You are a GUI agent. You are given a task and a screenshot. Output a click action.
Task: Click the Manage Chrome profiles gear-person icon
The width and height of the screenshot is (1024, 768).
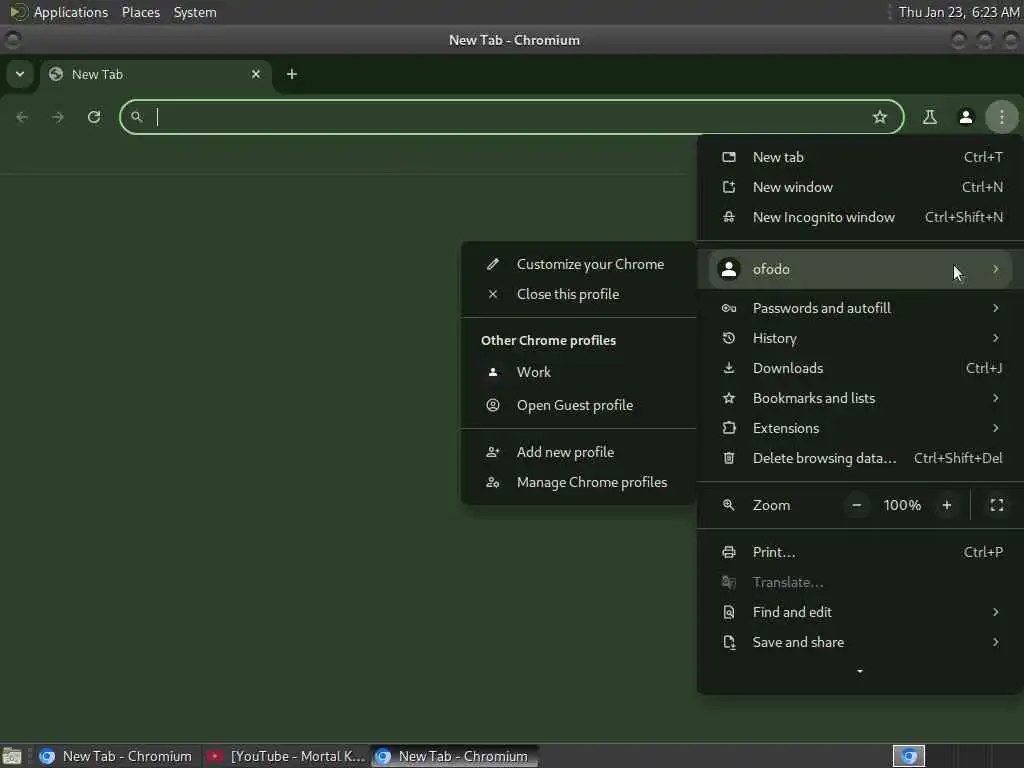(x=493, y=482)
